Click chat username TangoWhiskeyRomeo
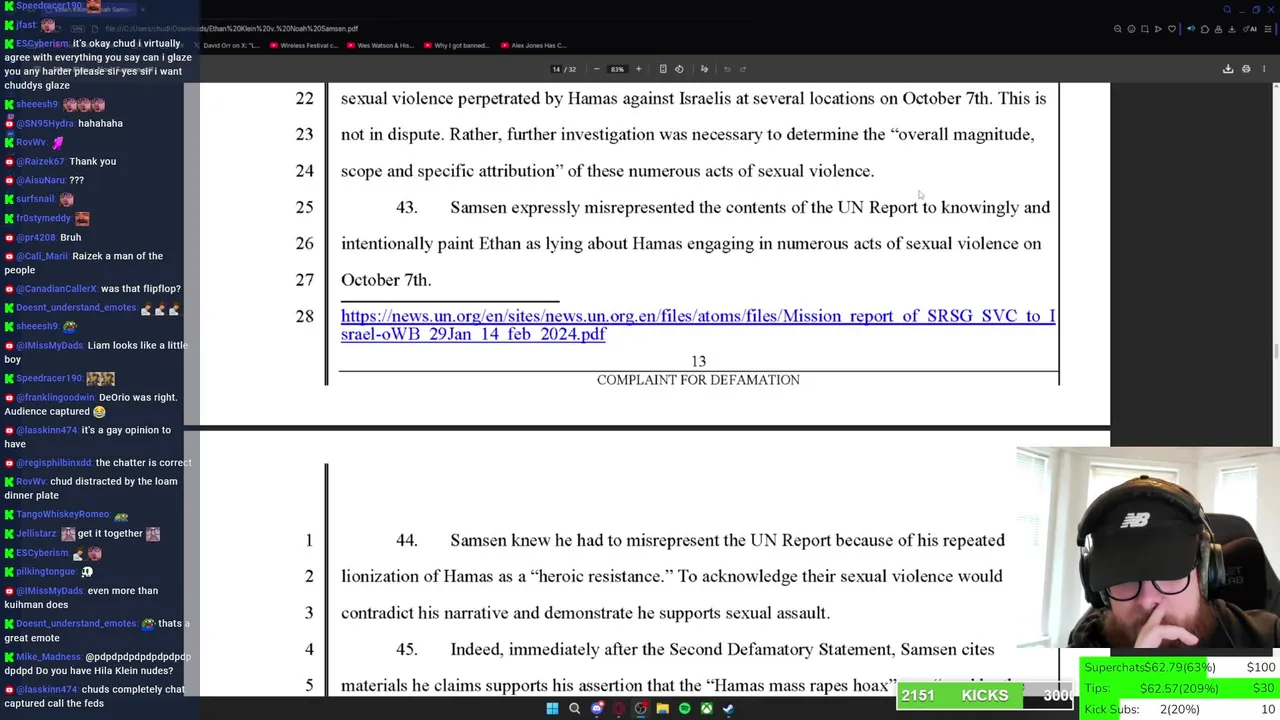 pyautogui.click(x=62, y=515)
